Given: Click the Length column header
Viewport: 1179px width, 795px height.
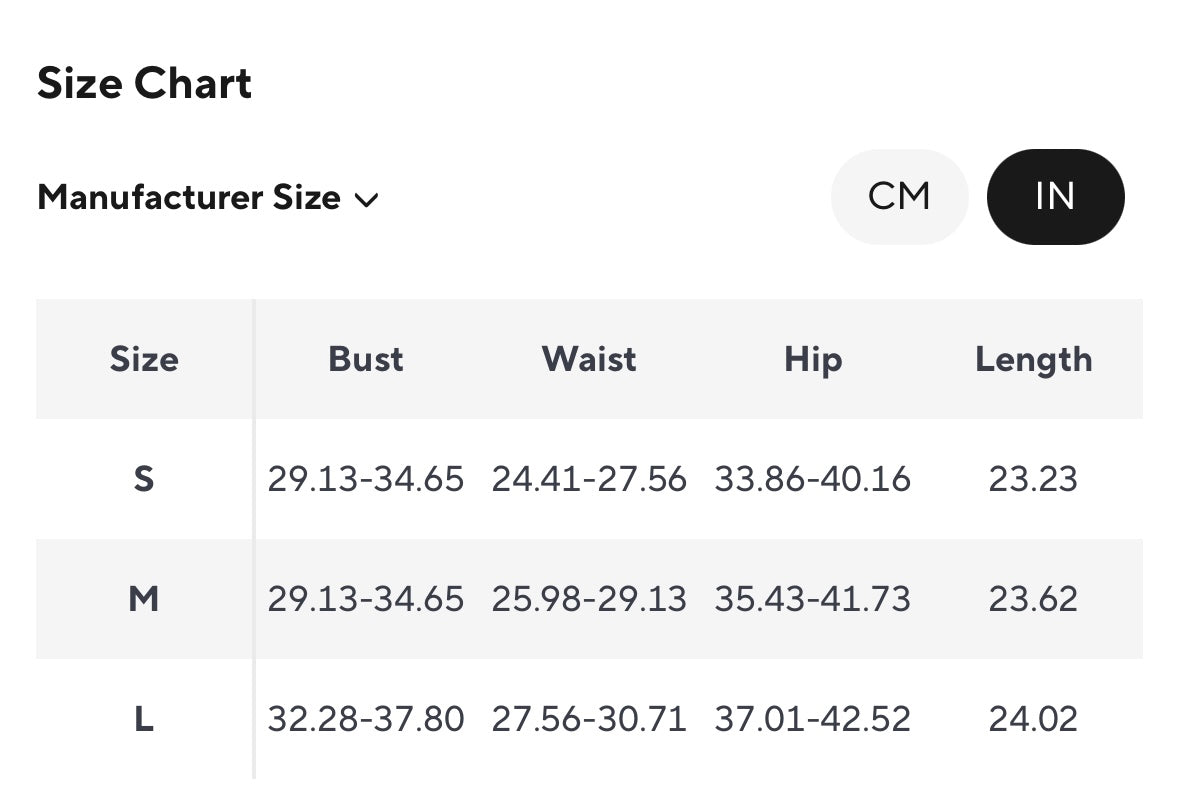Looking at the screenshot, I should [1033, 359].
